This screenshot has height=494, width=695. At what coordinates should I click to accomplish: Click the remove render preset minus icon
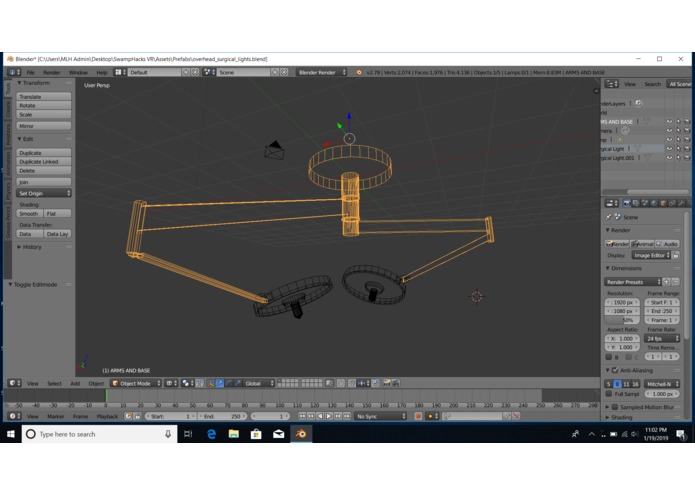(675, 282)
